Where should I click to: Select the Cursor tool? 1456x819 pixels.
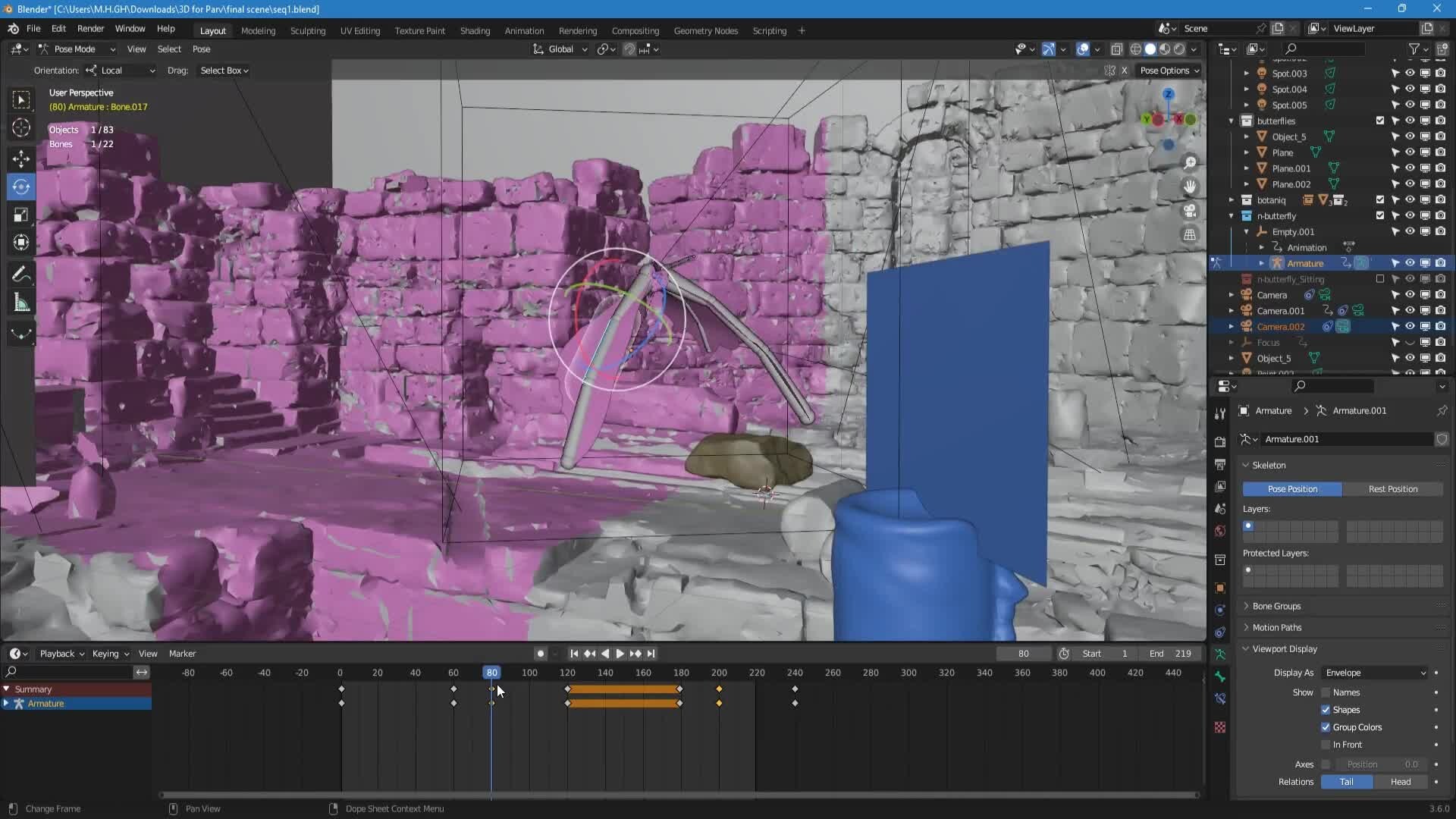point(21,127)
